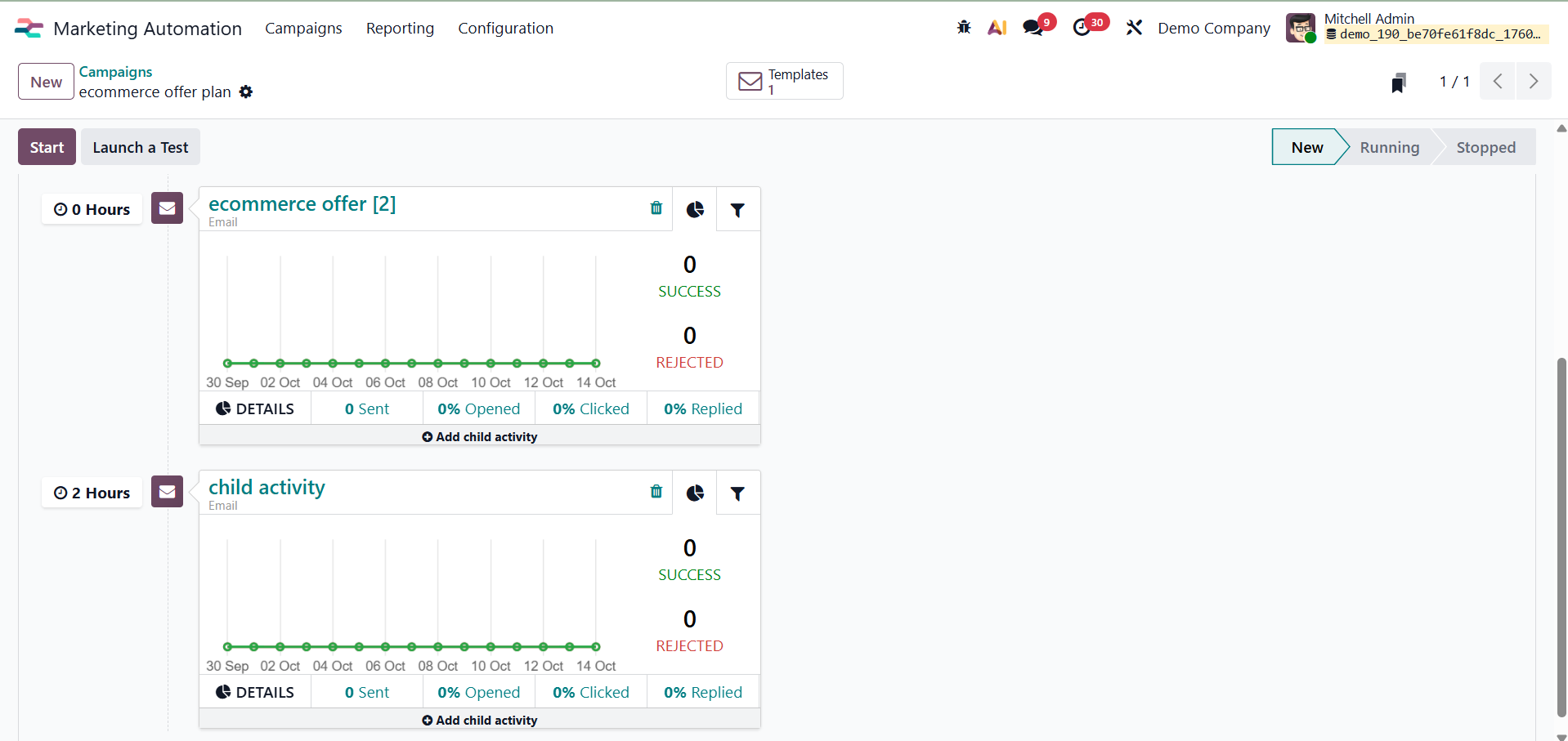Open Templates for this campaign
This screenshot has height=741, width=1568.
pos(783,81)
